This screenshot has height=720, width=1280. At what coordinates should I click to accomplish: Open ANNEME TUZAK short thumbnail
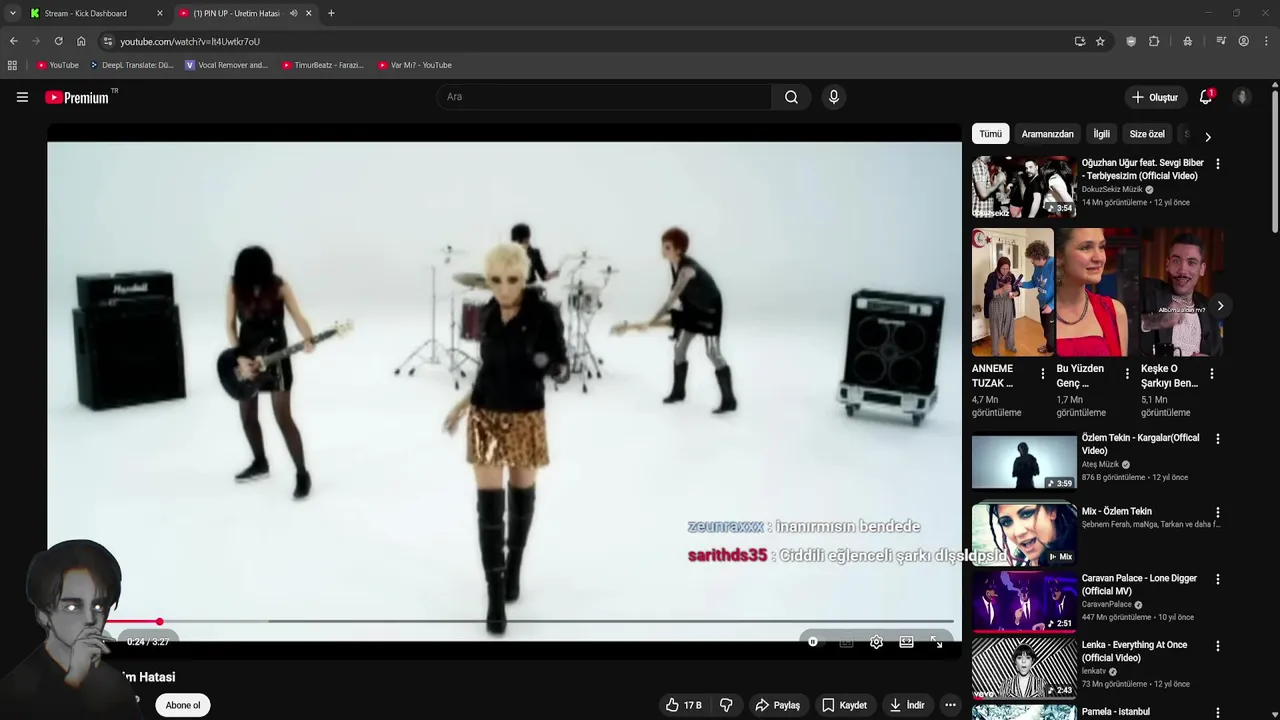(x=1013, y=292)
